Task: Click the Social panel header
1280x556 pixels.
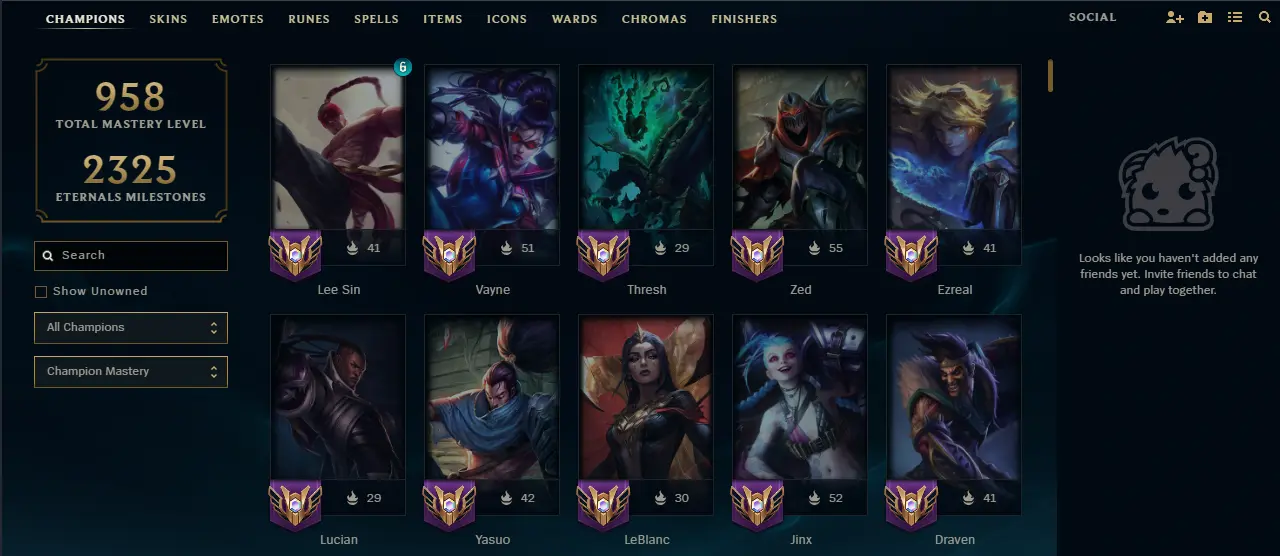Action: coord(1092,18)
